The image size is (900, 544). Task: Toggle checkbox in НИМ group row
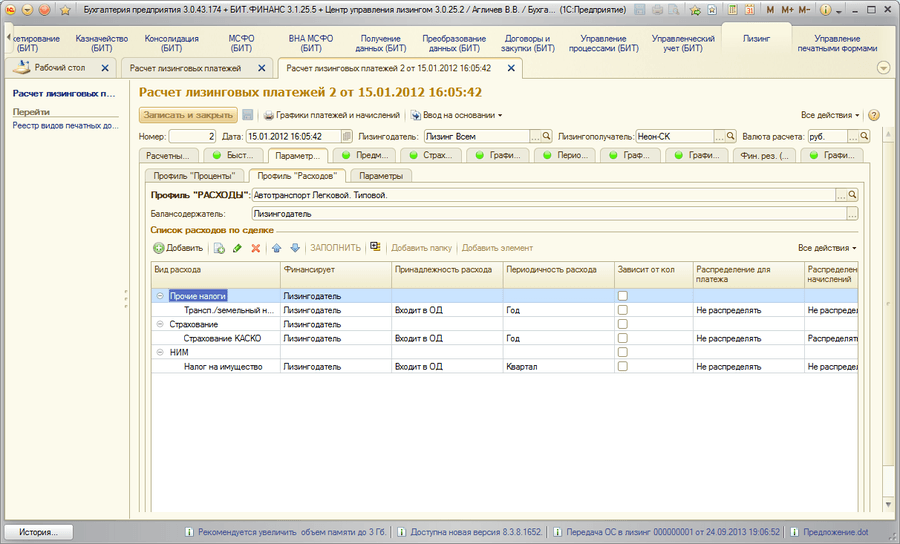pos(623,352)
